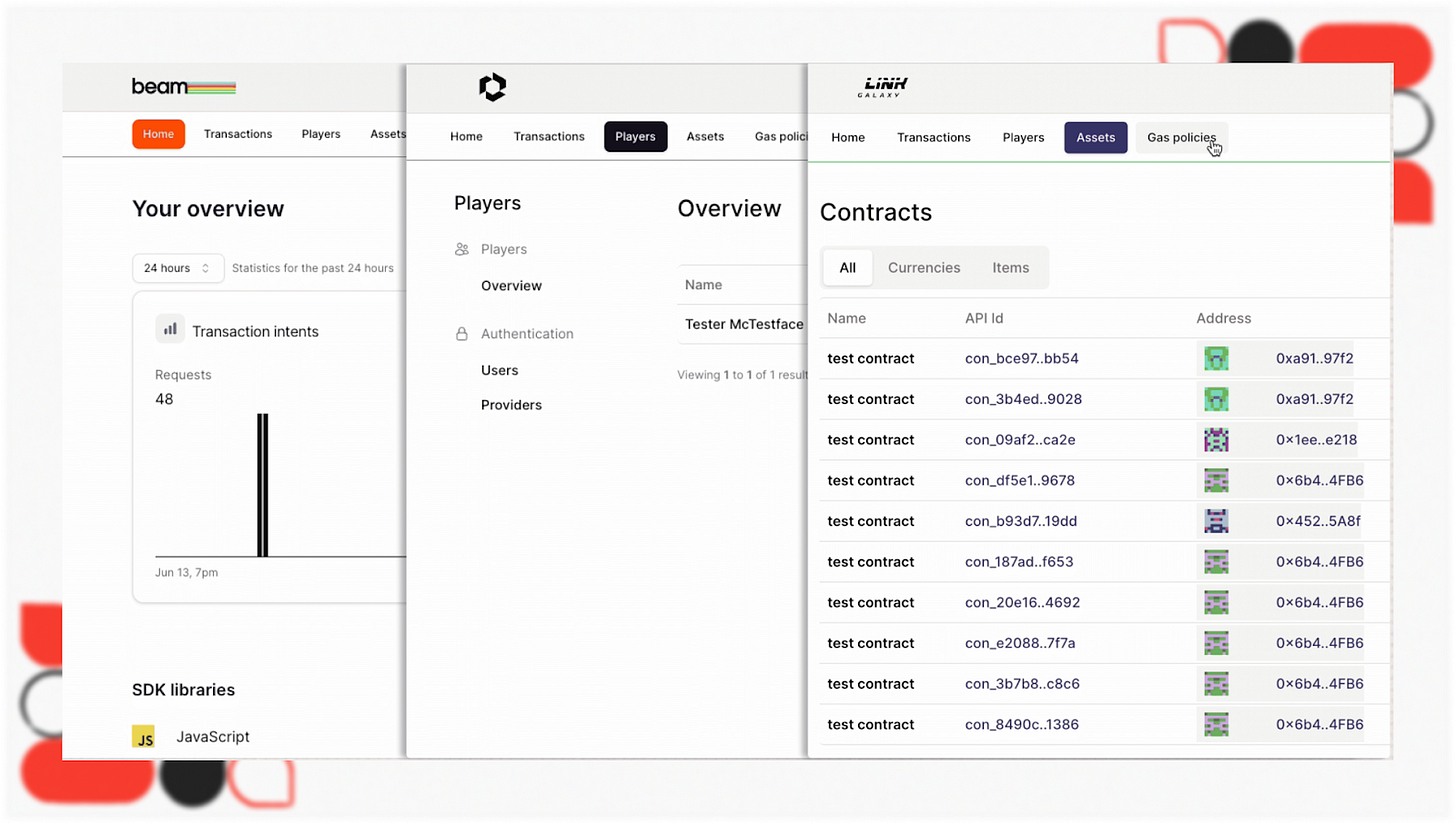This screenshot has width=1456, height=824.
Task: Click the Address column header
Action: [x=1224, y=318]
